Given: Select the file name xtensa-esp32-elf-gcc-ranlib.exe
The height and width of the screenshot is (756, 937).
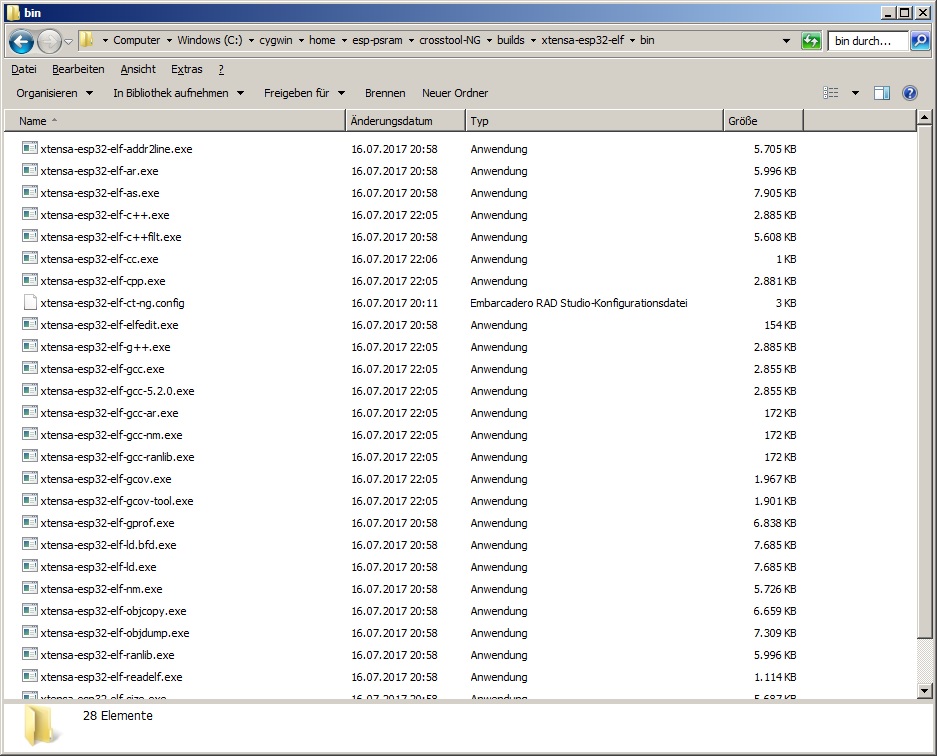Looking at the screenshot, I should point(117,457).
